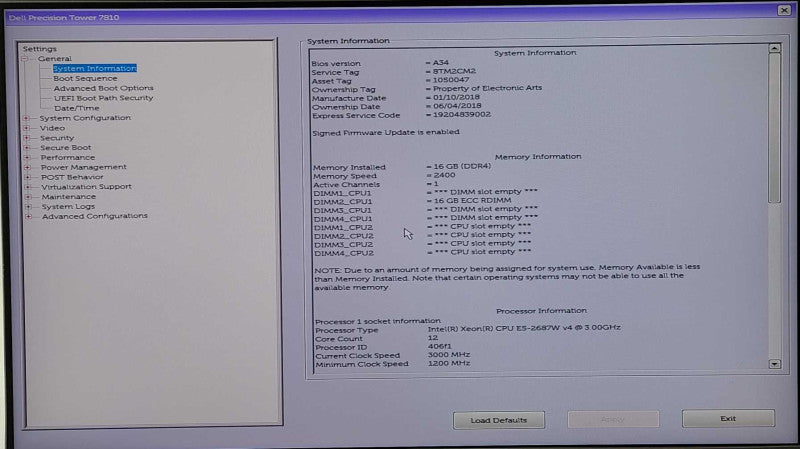Click the Bios version value A34
Viewport: 800px width, 449px height.
tap(441, 63)
